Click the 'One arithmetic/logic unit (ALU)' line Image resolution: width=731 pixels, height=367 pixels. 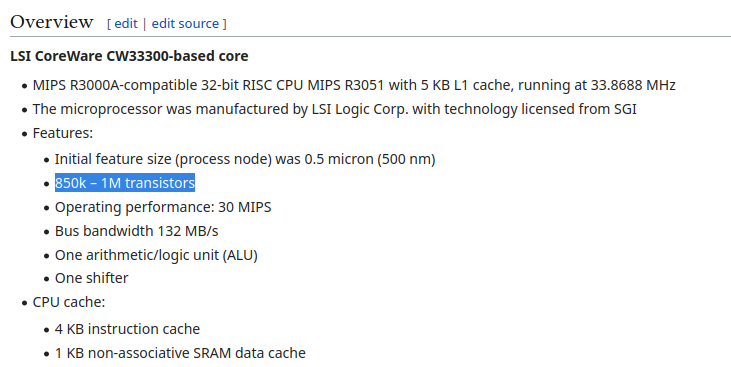(x=156, y=256)
